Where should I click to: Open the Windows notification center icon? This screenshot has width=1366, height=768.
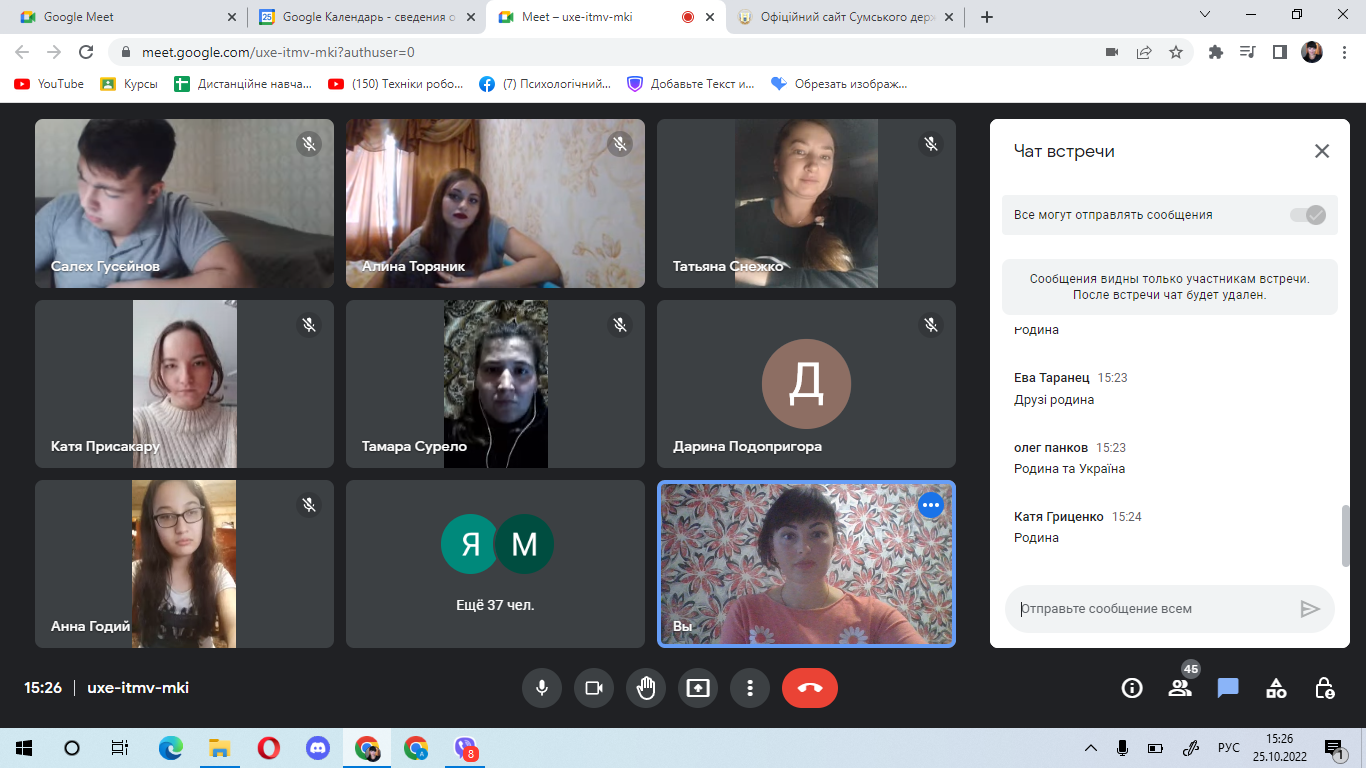click(x=1334, y=747)
